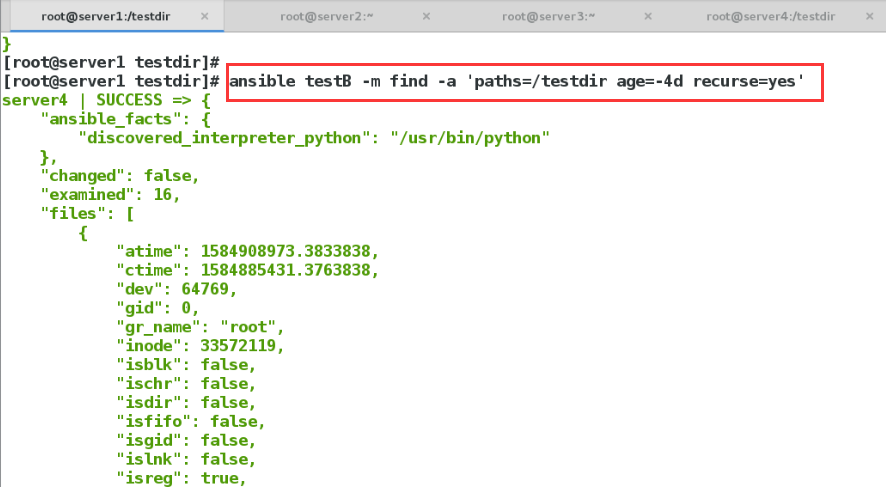The image size is (886, 487).
Task: Switch to the root@server2:~ tab
Action: click(327, 16)
